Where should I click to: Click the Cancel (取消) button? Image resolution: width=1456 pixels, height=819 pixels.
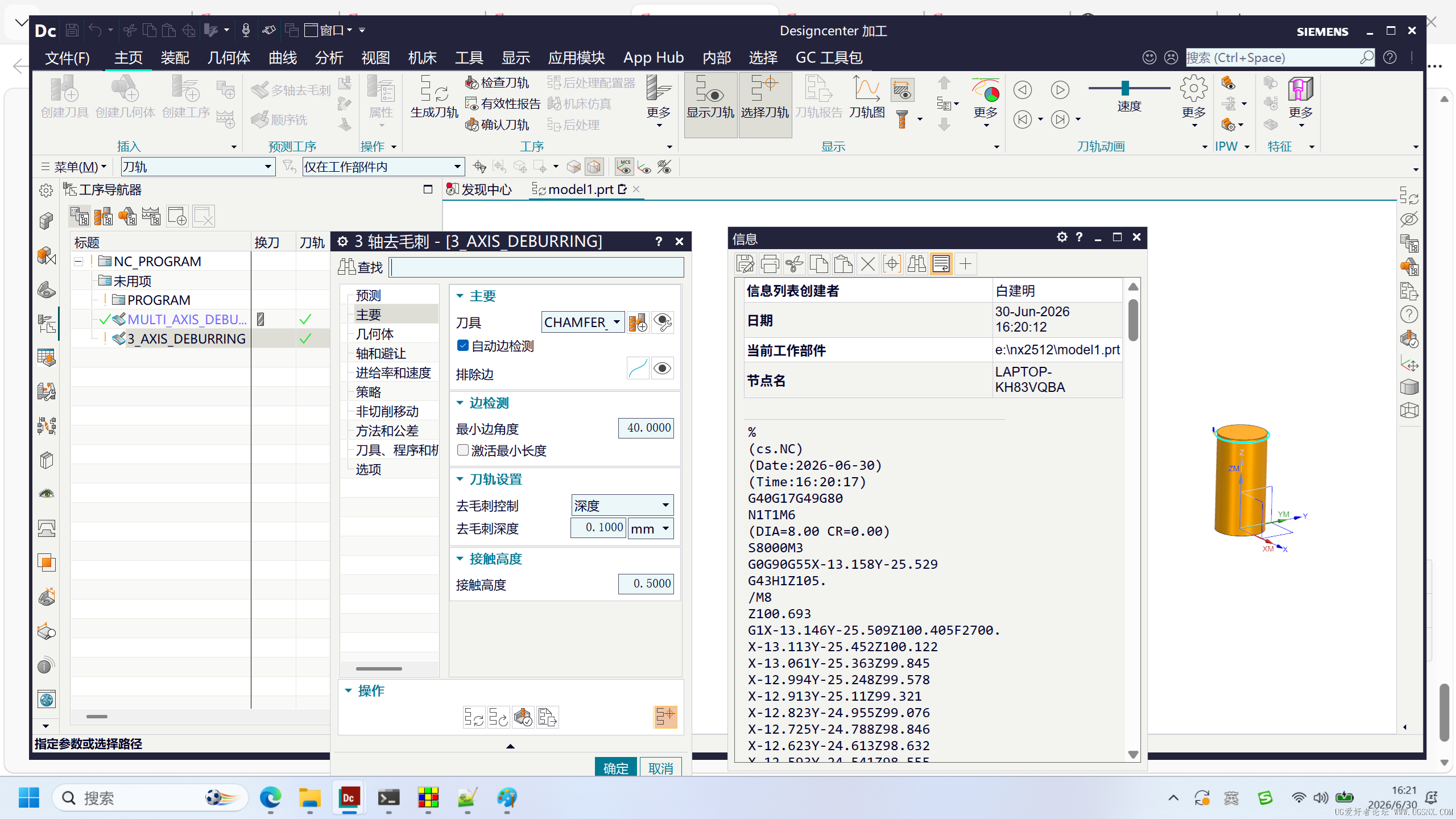(660, 768)
